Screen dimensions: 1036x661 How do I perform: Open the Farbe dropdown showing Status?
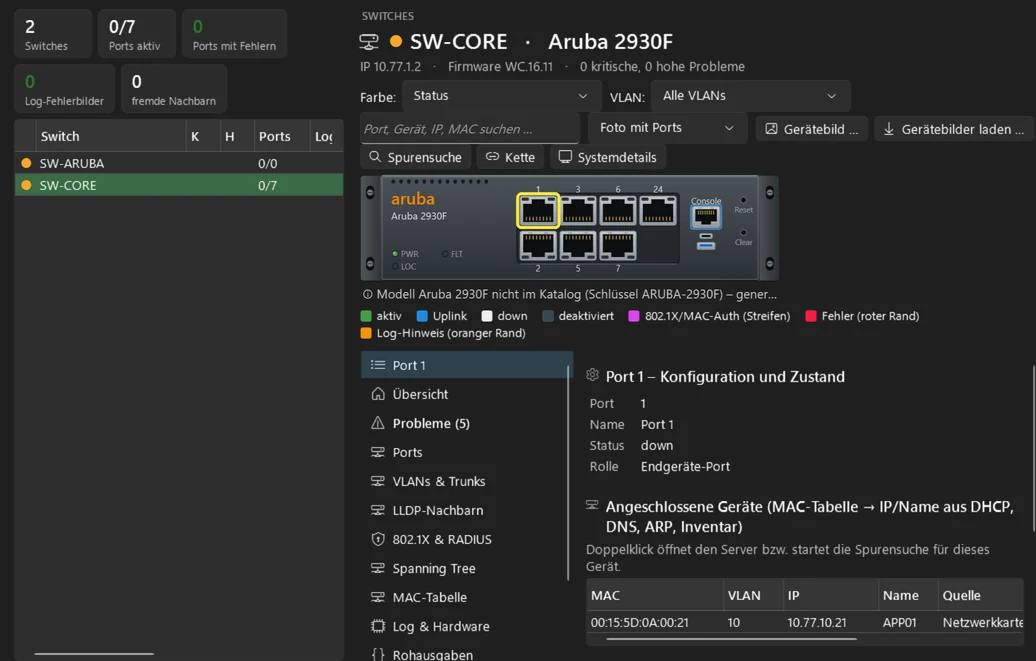pyautogui.click(x=501, y=96)
